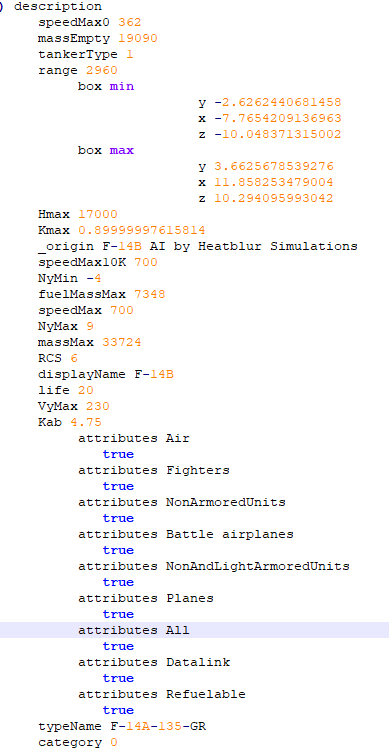Image resolution: width=389 pixels, height=751 pixels.
Task: Select the Kab 4.75 line
Action: tap(70, 422)
